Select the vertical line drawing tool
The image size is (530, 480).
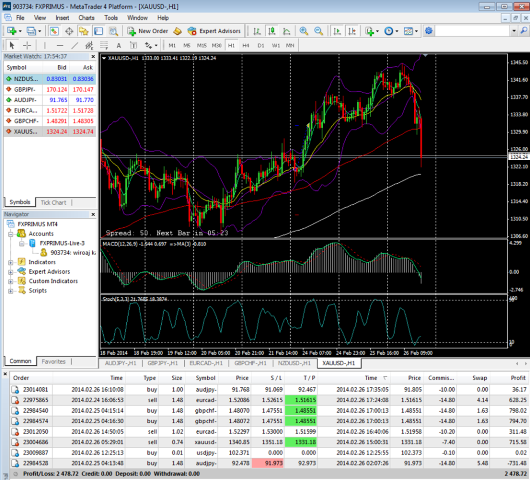(x=45, y=45)
